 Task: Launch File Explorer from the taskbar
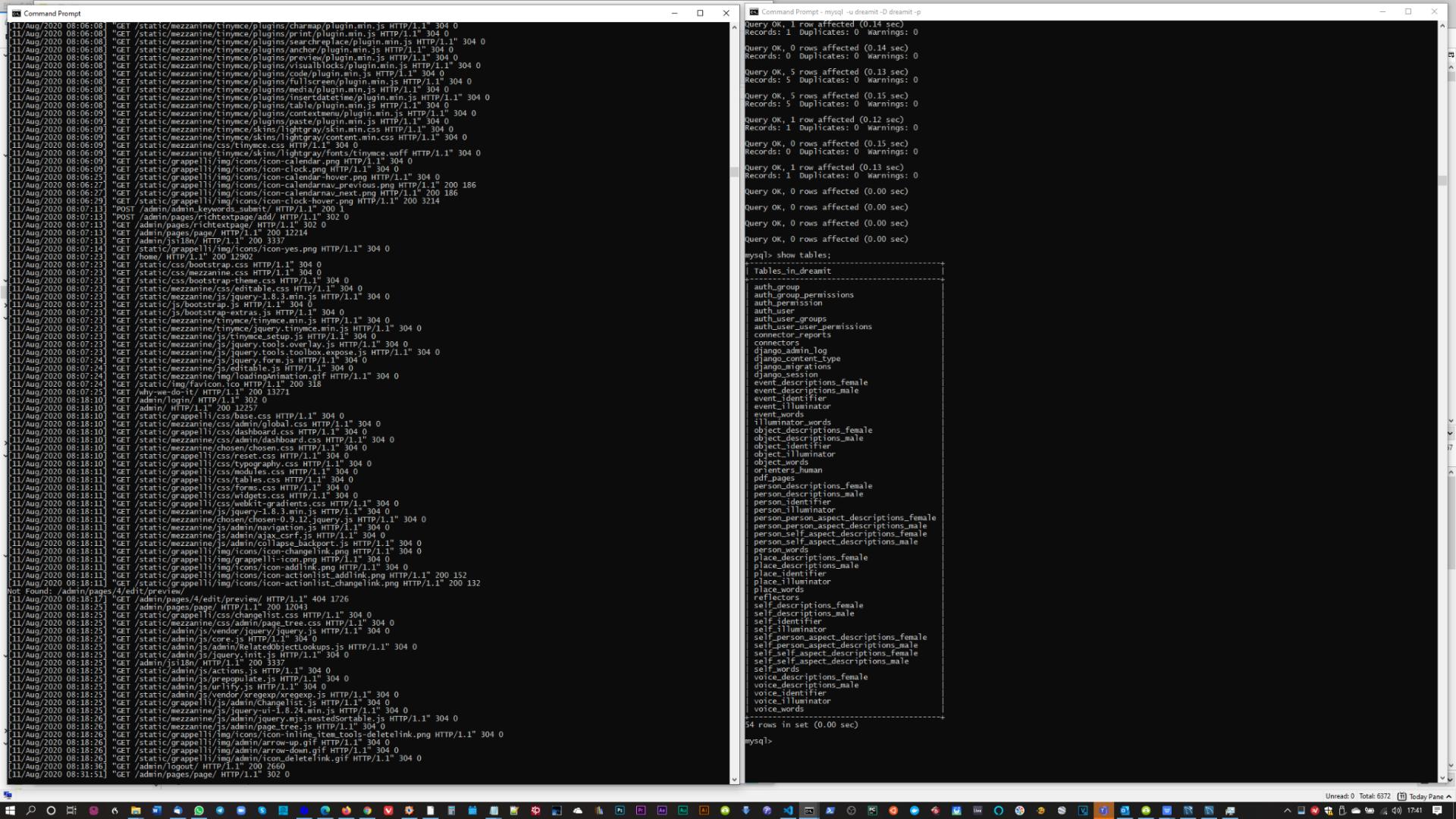(x=136, y=810)
